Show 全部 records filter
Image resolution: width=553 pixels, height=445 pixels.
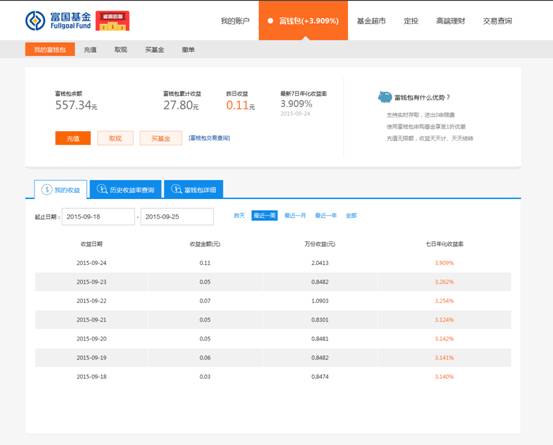pyautogui.click(x=351, y=215)
